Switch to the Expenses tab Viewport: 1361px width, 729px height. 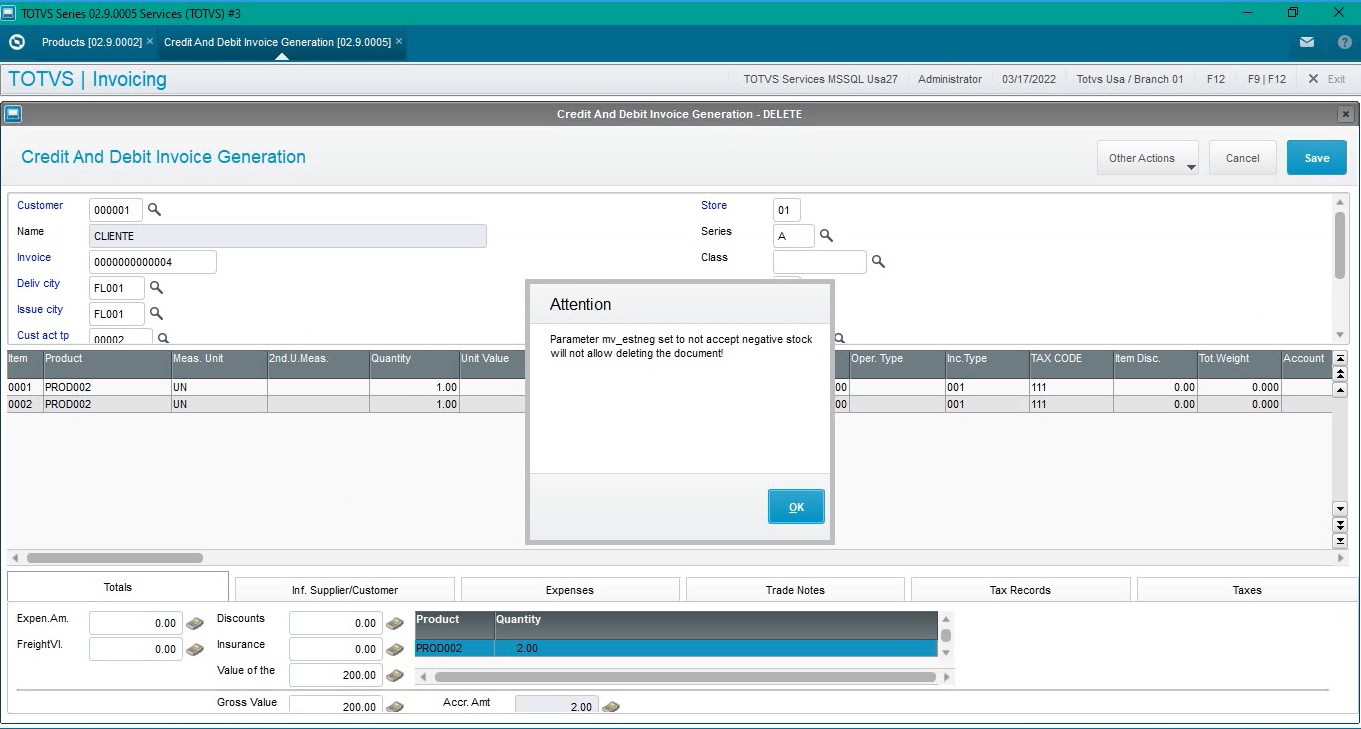click(x=570, y=590)
